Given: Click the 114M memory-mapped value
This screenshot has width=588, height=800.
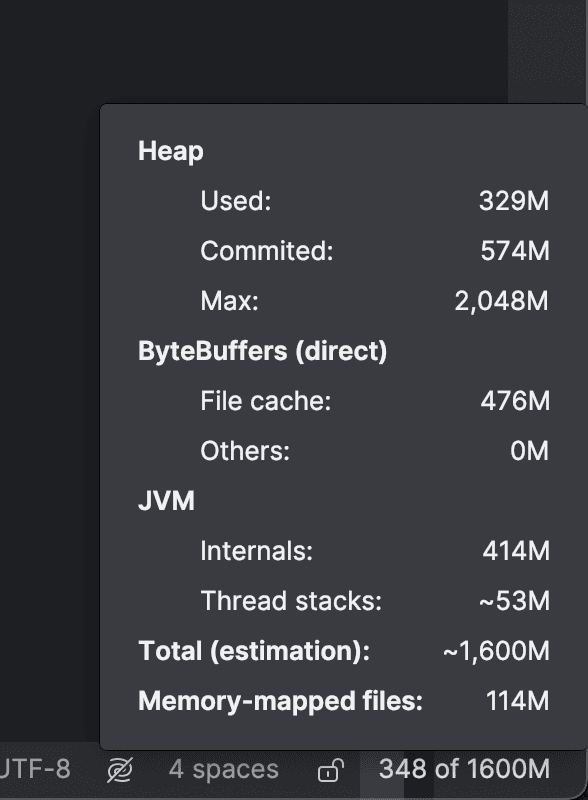Looking at the screenshot, I should tap(518, 701).
